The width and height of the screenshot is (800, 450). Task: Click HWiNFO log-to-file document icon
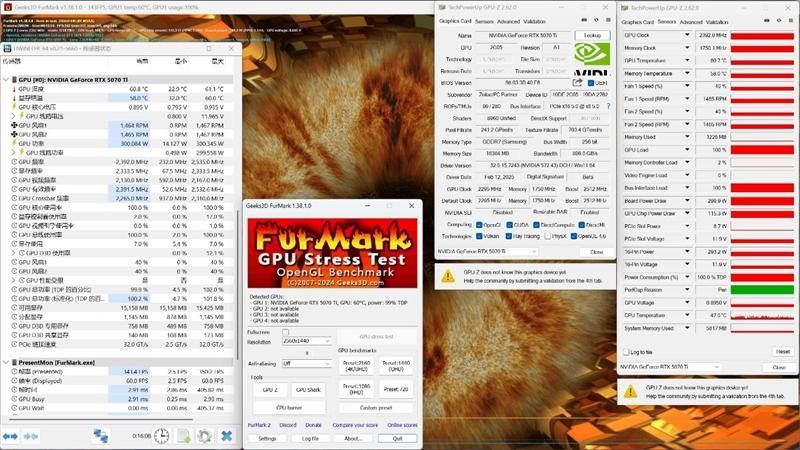point(184,436)
